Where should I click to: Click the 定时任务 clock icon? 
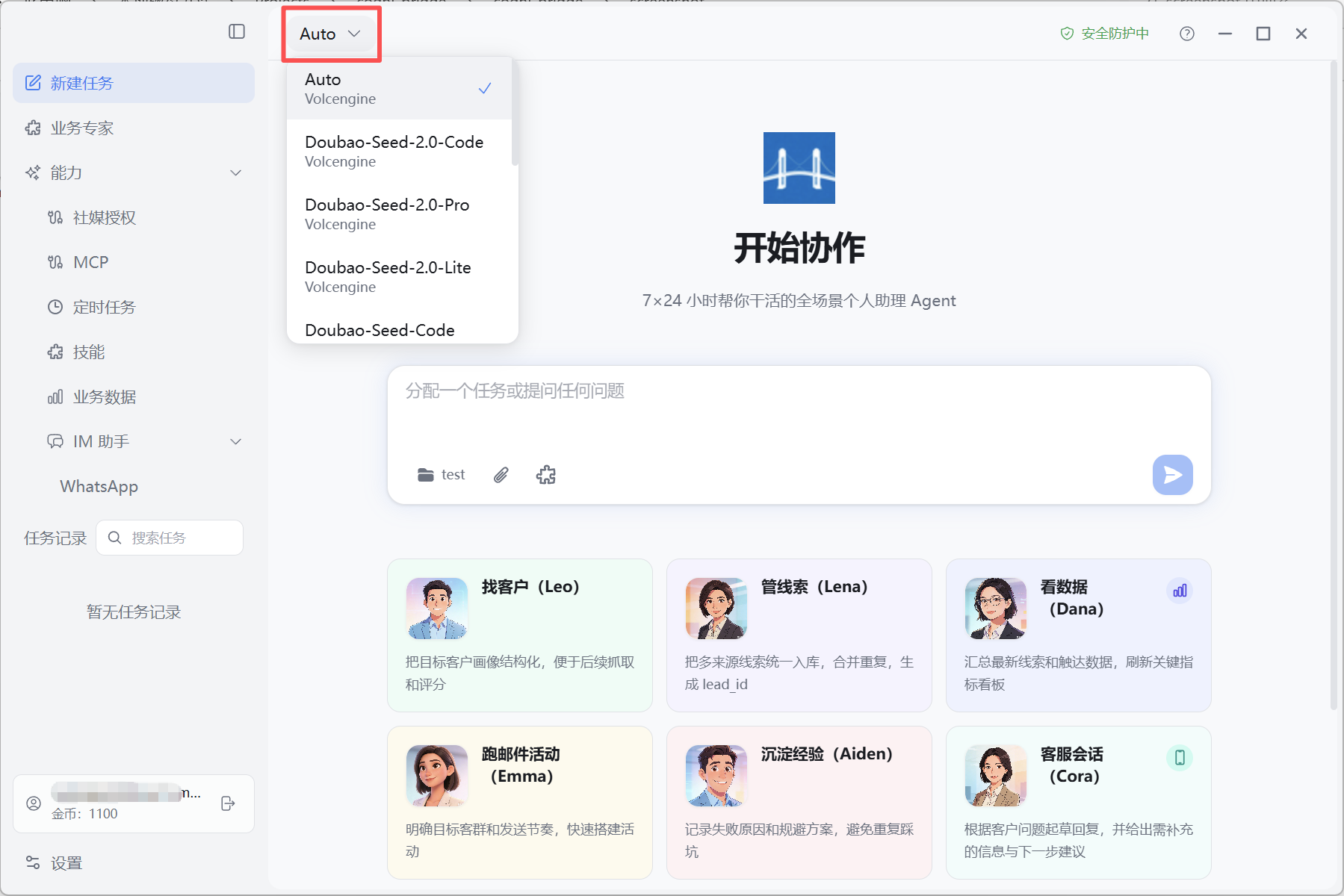[x=55, y=307]
